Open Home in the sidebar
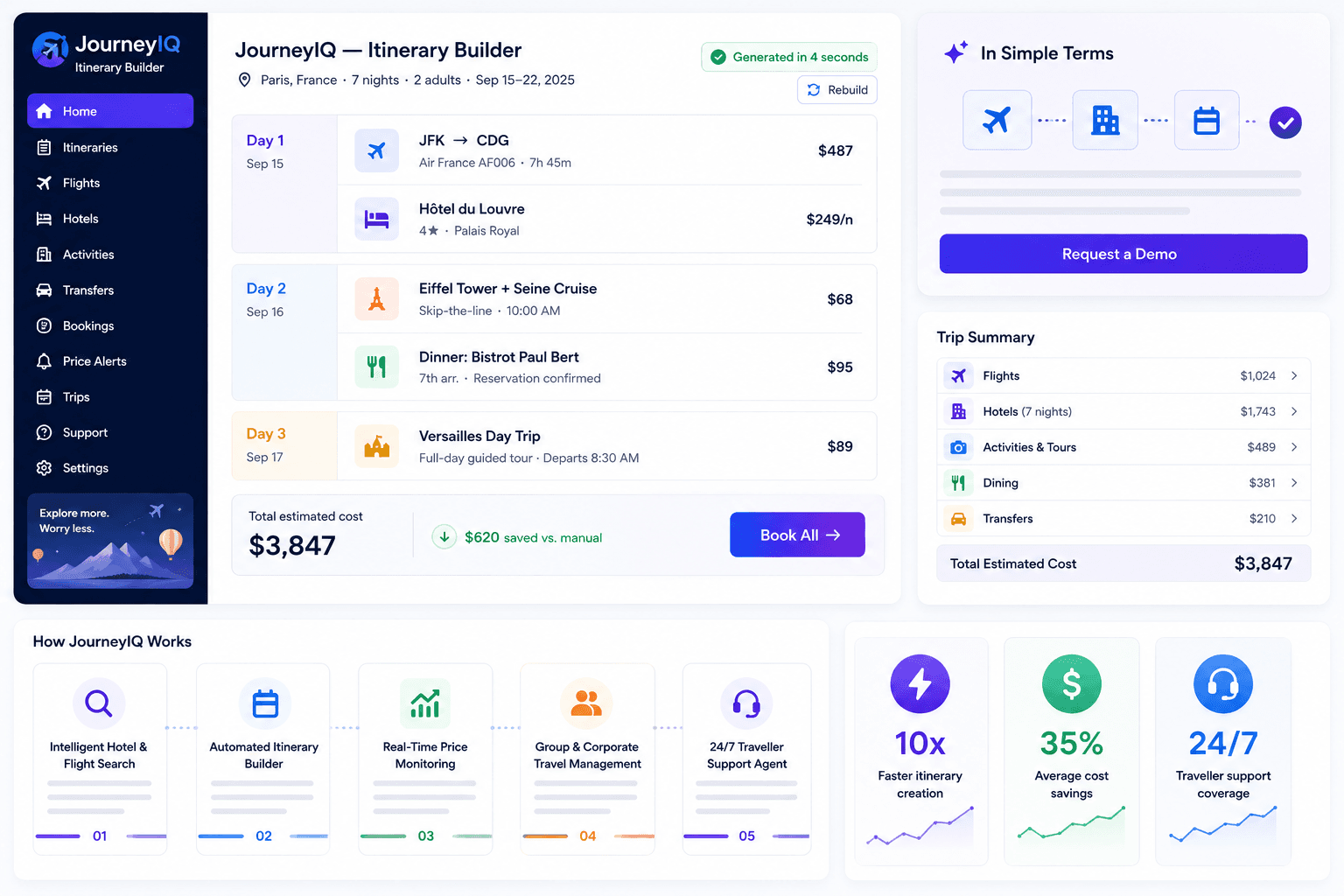 [110, 111]
